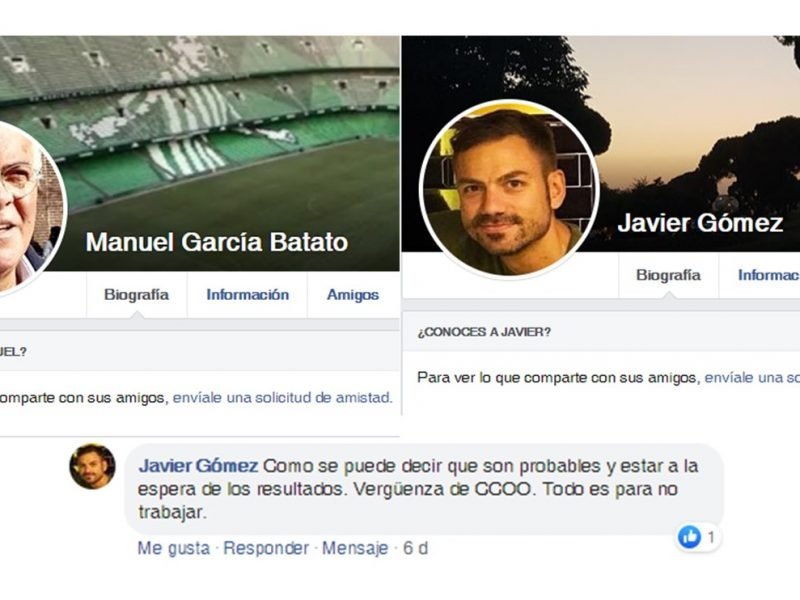Click Javier Gómez name in comment
Viewport: 800px width, 600px height.
point(198,466)
